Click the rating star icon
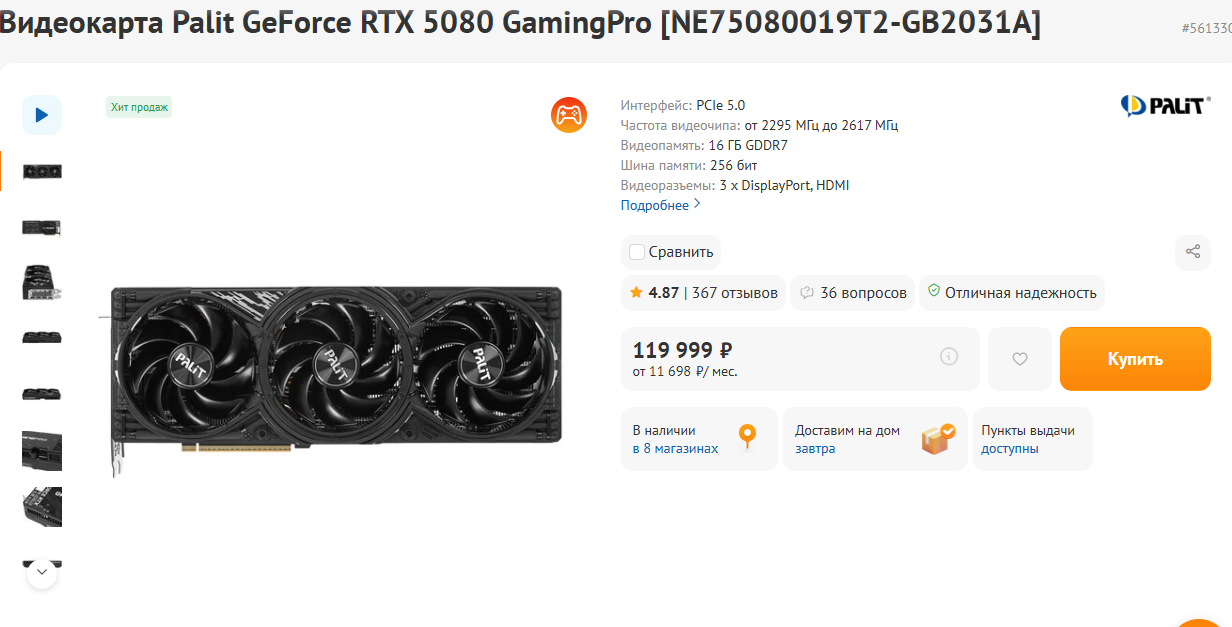 (636, 293)
